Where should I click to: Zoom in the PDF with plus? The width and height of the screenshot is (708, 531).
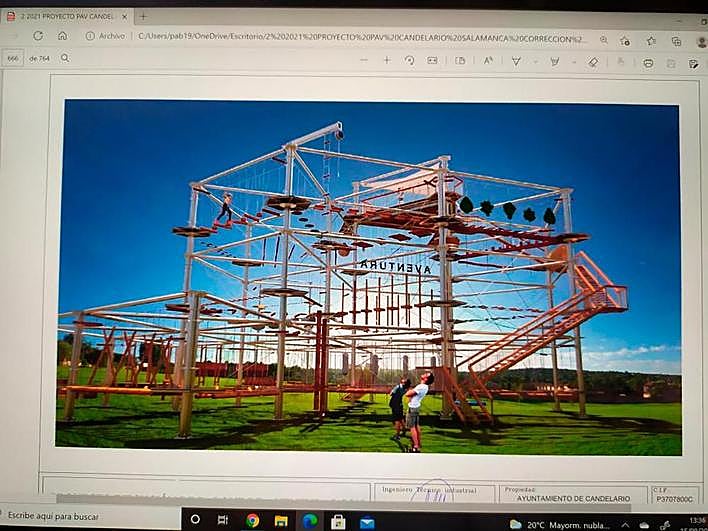coord(387,60)
